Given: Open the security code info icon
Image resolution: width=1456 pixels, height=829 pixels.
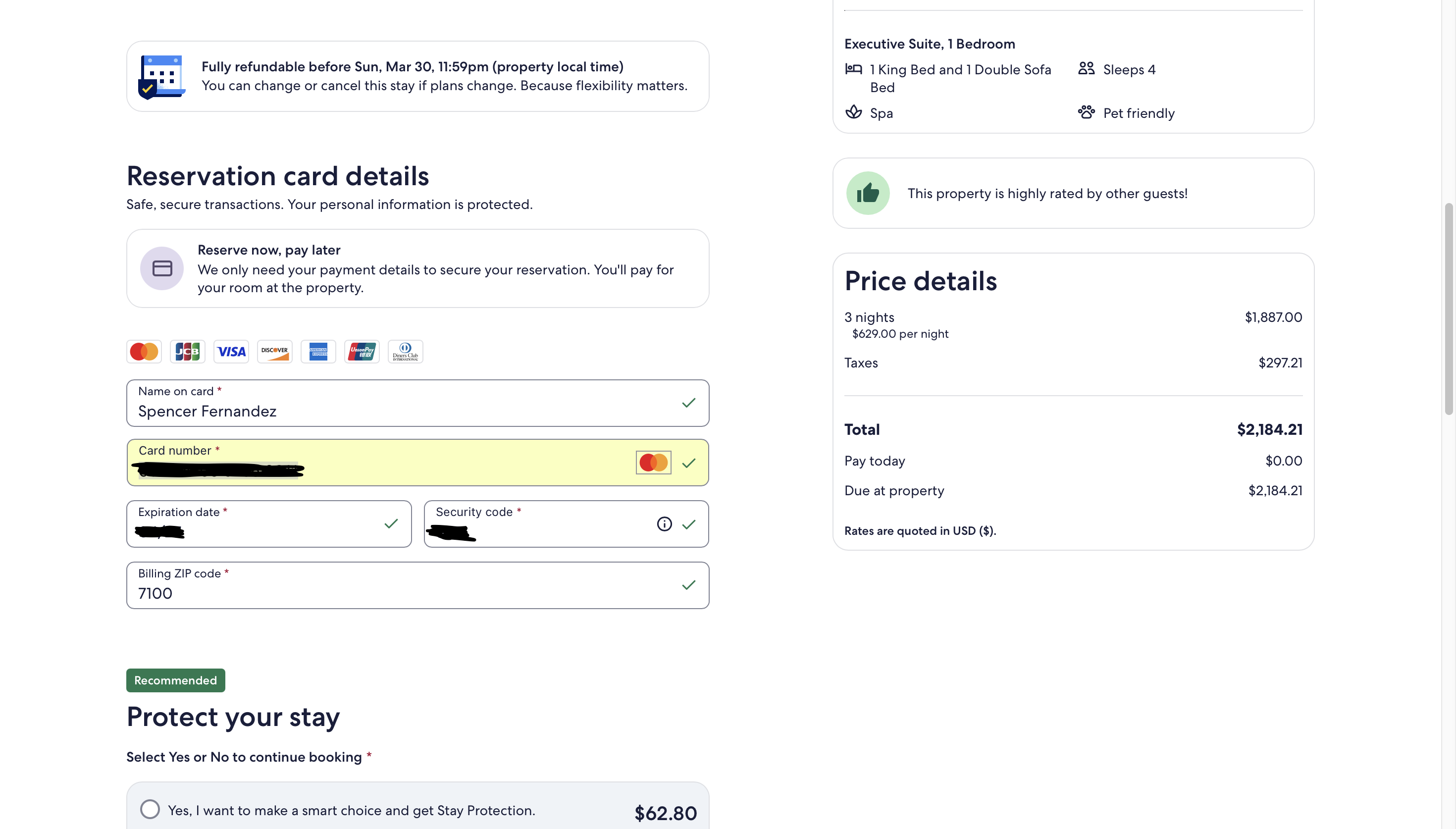Looking at the screenshot, I should (664, 524).
